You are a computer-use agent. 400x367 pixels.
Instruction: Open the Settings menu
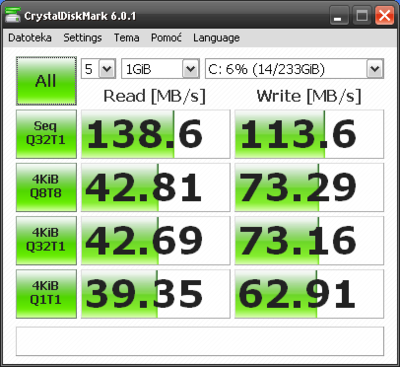[83, 38]
